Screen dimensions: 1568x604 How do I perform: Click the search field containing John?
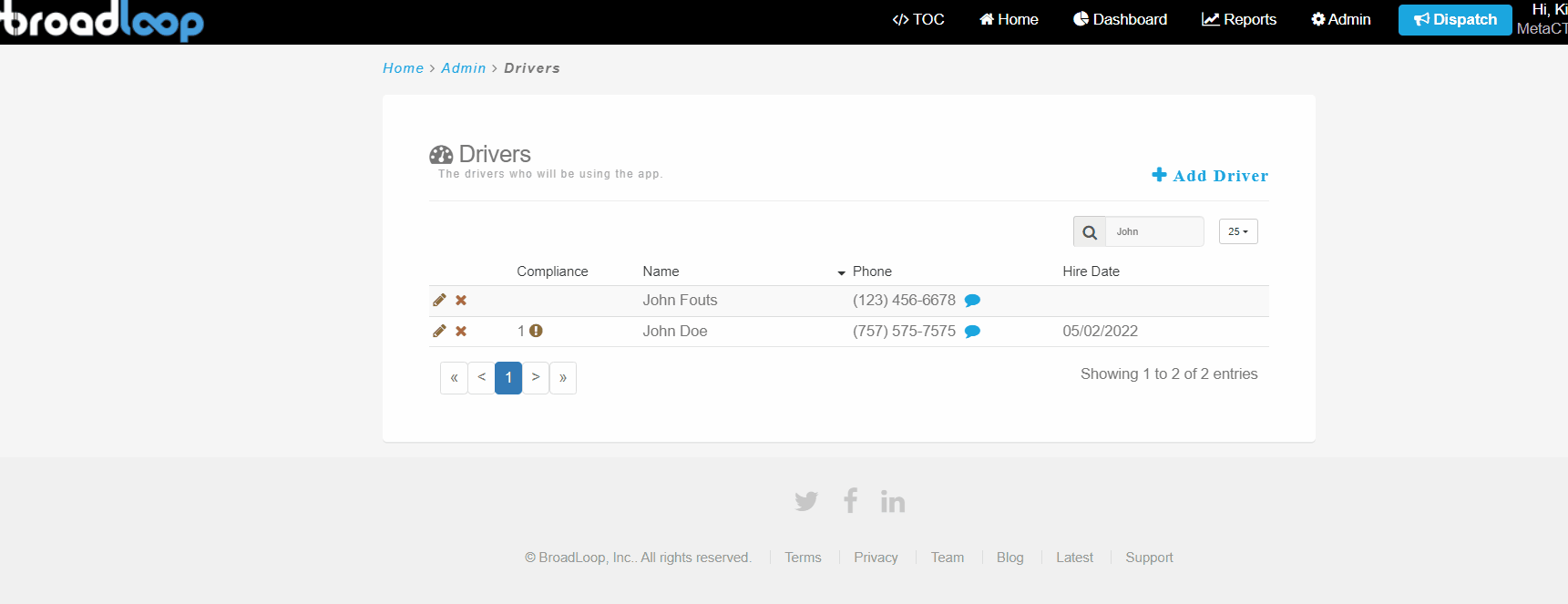[1154, 231]
